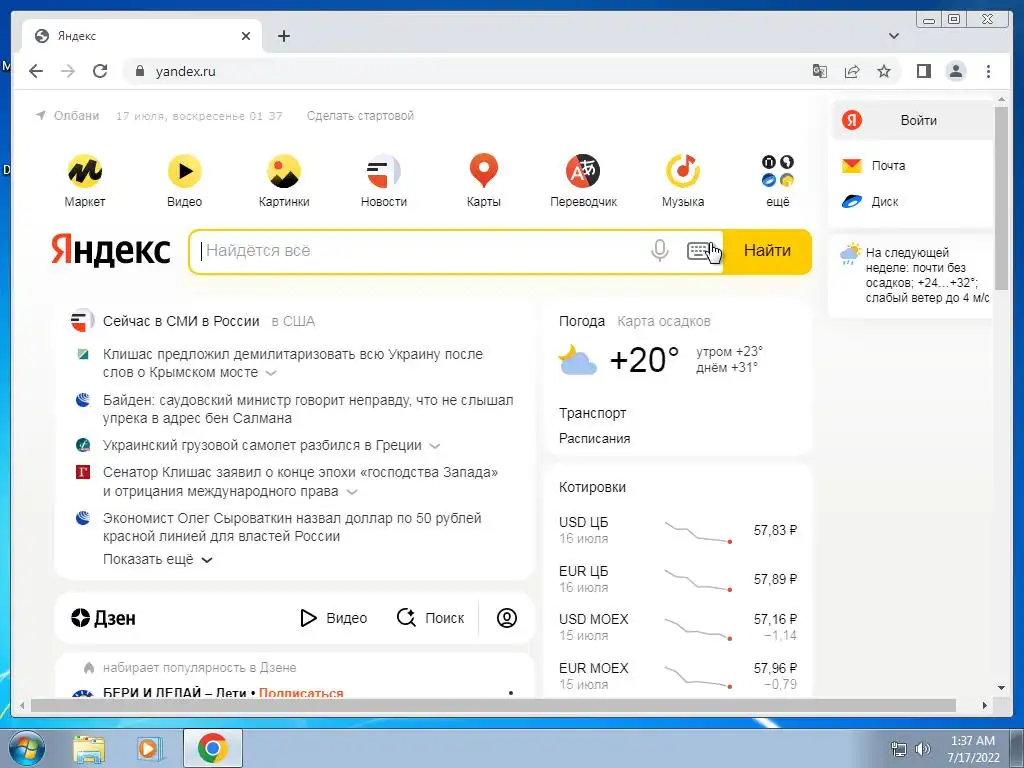Click Сделать стартовой link
The height and width of the screenshot is (768, 1024).
tap(360, 116)
